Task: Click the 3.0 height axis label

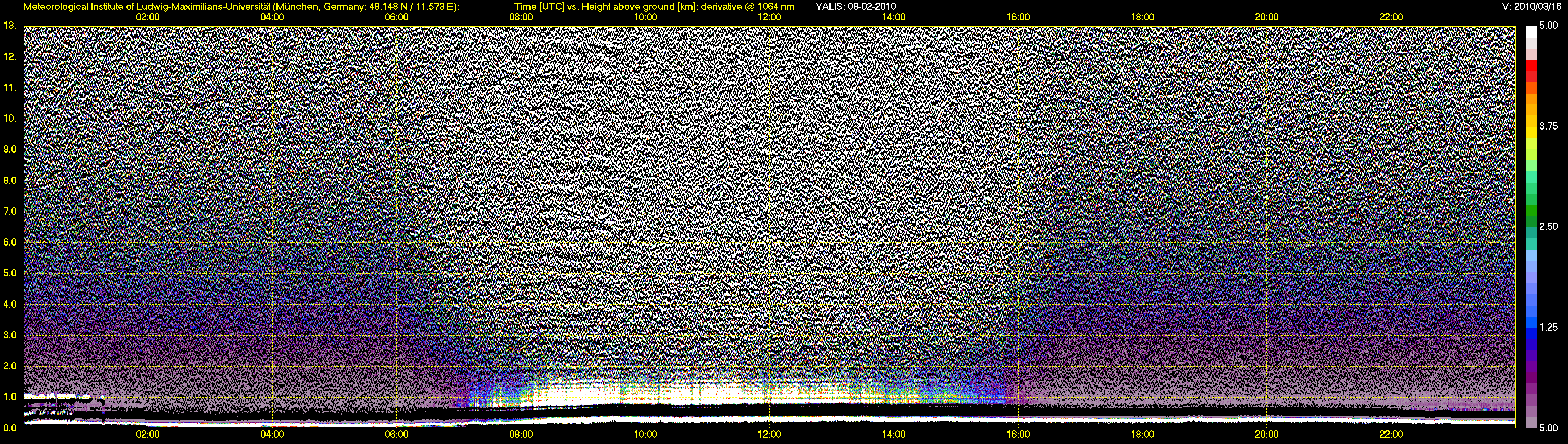Action: coord(10,335)
